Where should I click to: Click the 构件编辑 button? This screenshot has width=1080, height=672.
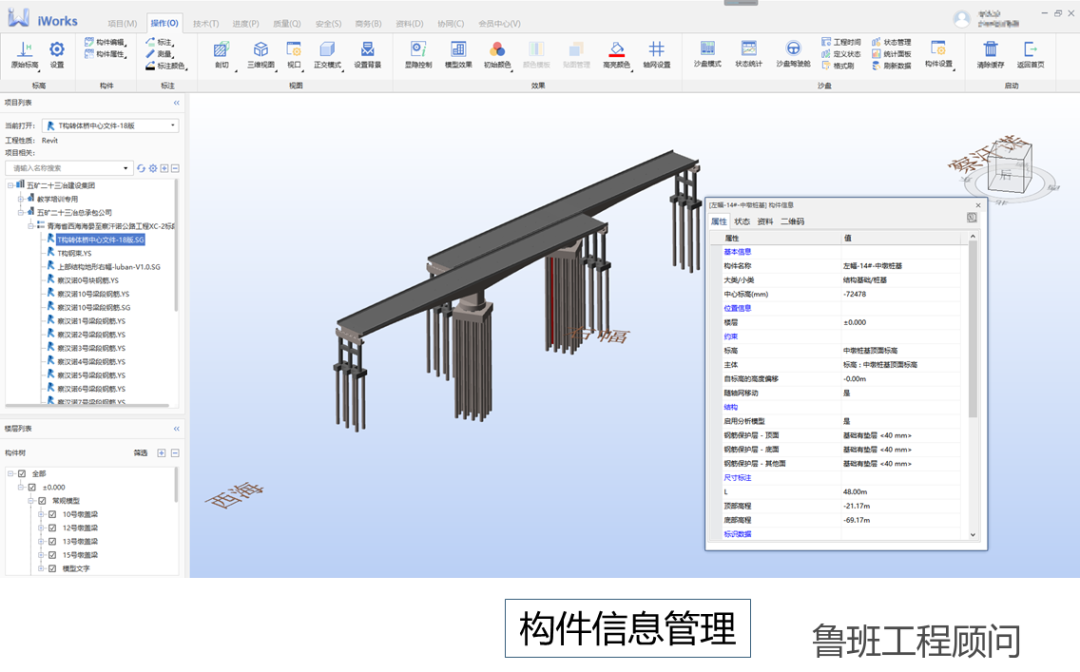pyautogui.click(x=105, y=43)
